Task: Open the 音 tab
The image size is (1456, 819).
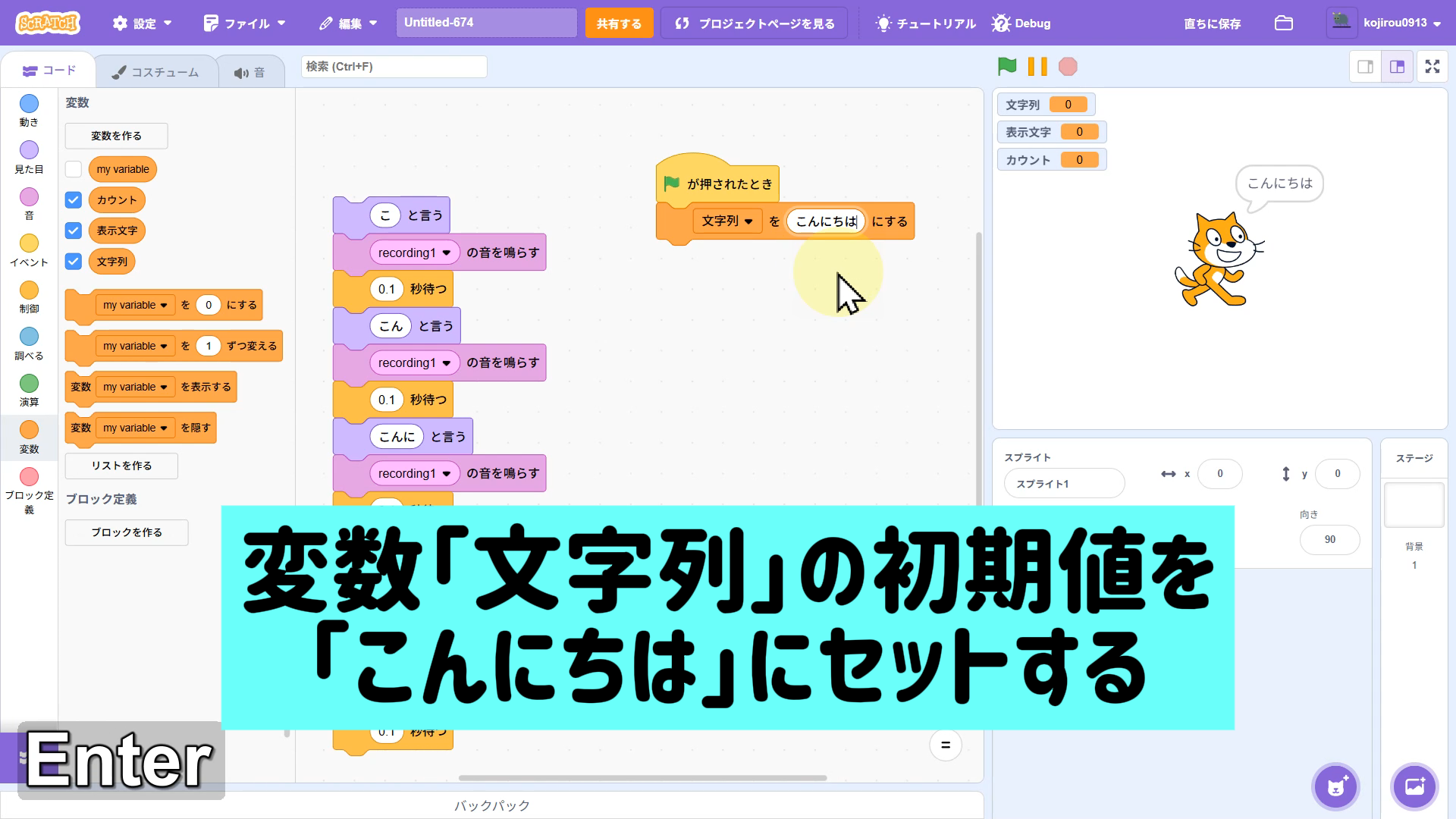Action: (250, 72)
